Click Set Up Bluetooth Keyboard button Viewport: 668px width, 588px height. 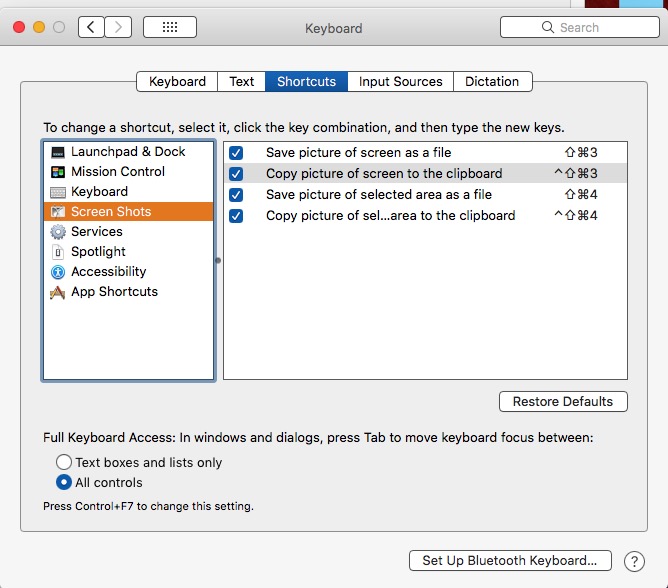[510, 560]
